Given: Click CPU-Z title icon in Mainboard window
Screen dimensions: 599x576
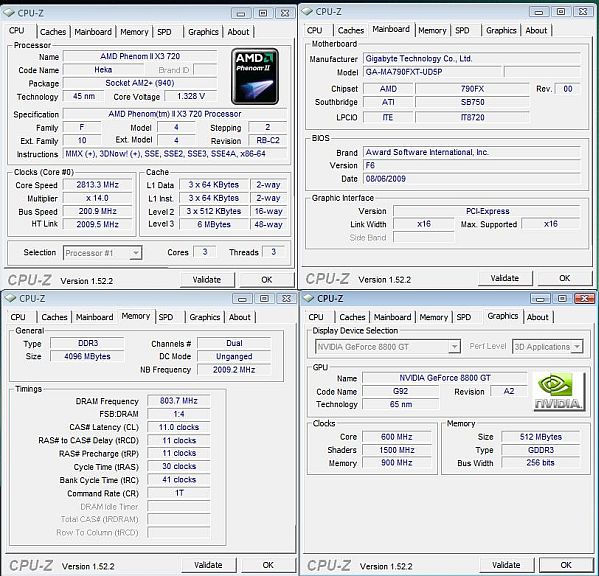Looking at the screenshot, I should (307, 12).
